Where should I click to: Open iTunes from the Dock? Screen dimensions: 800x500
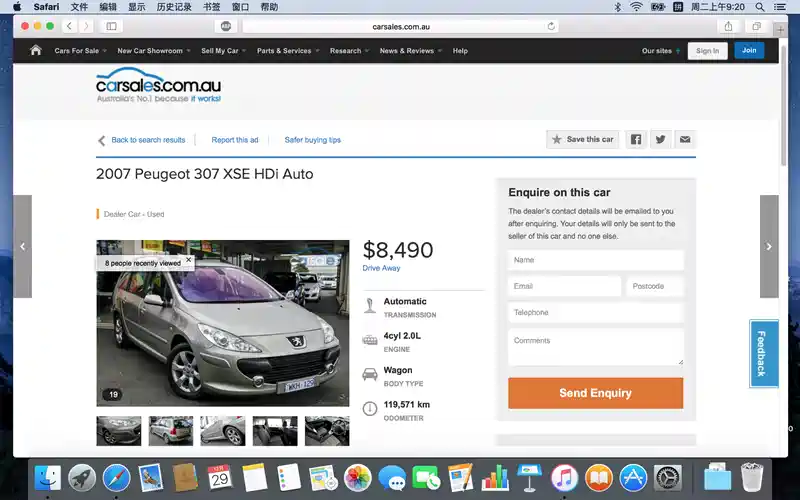564,478
